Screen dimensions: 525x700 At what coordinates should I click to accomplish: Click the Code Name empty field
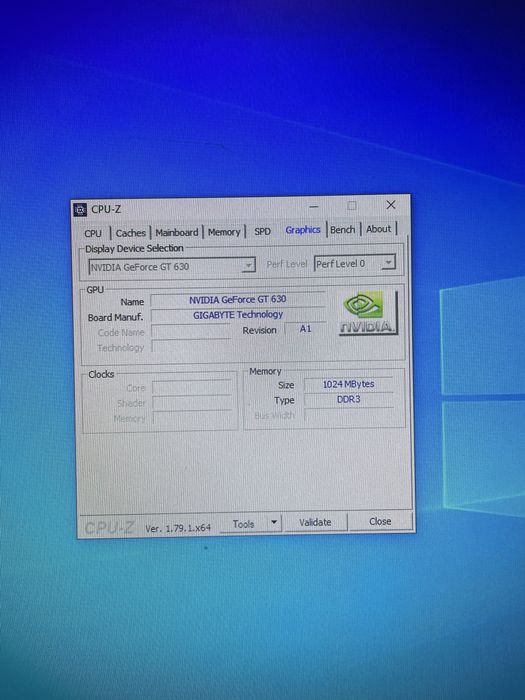tap(191, 332)
